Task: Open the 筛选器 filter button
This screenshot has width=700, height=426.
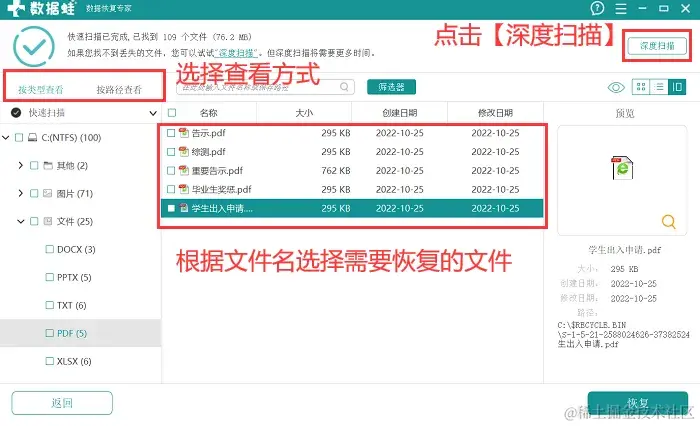Action: pyautogui.click(x=392, y=87)
